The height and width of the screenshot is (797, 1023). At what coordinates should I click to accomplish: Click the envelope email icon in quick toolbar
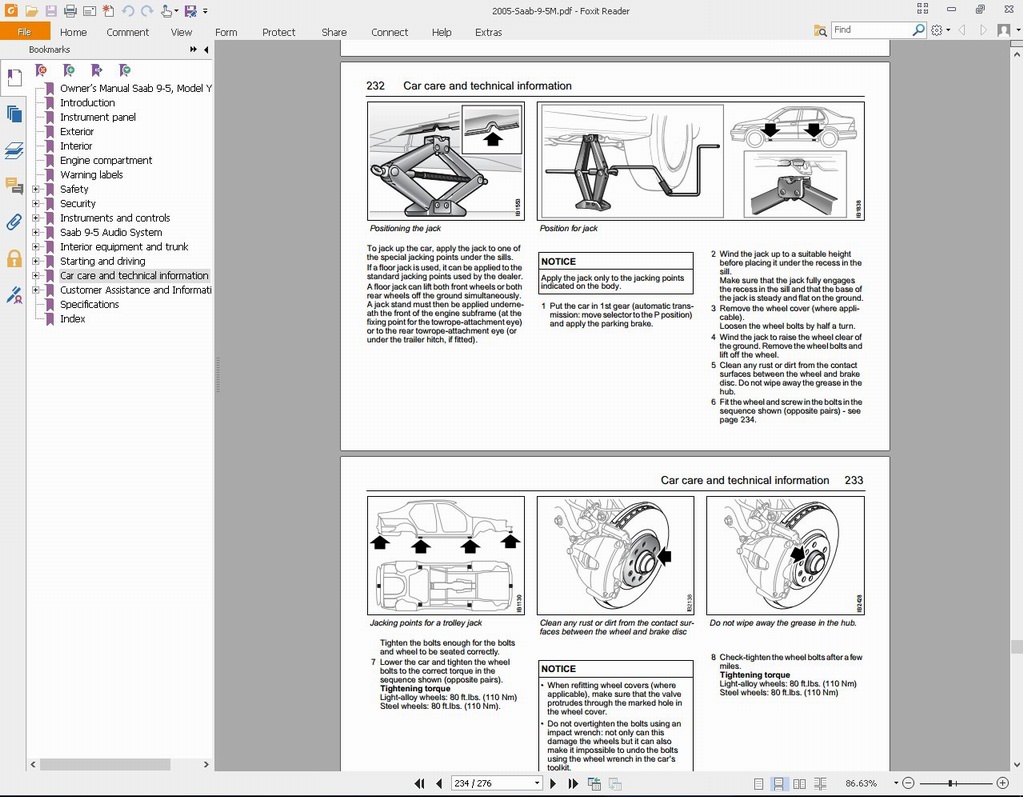click(x=90, y=11)
